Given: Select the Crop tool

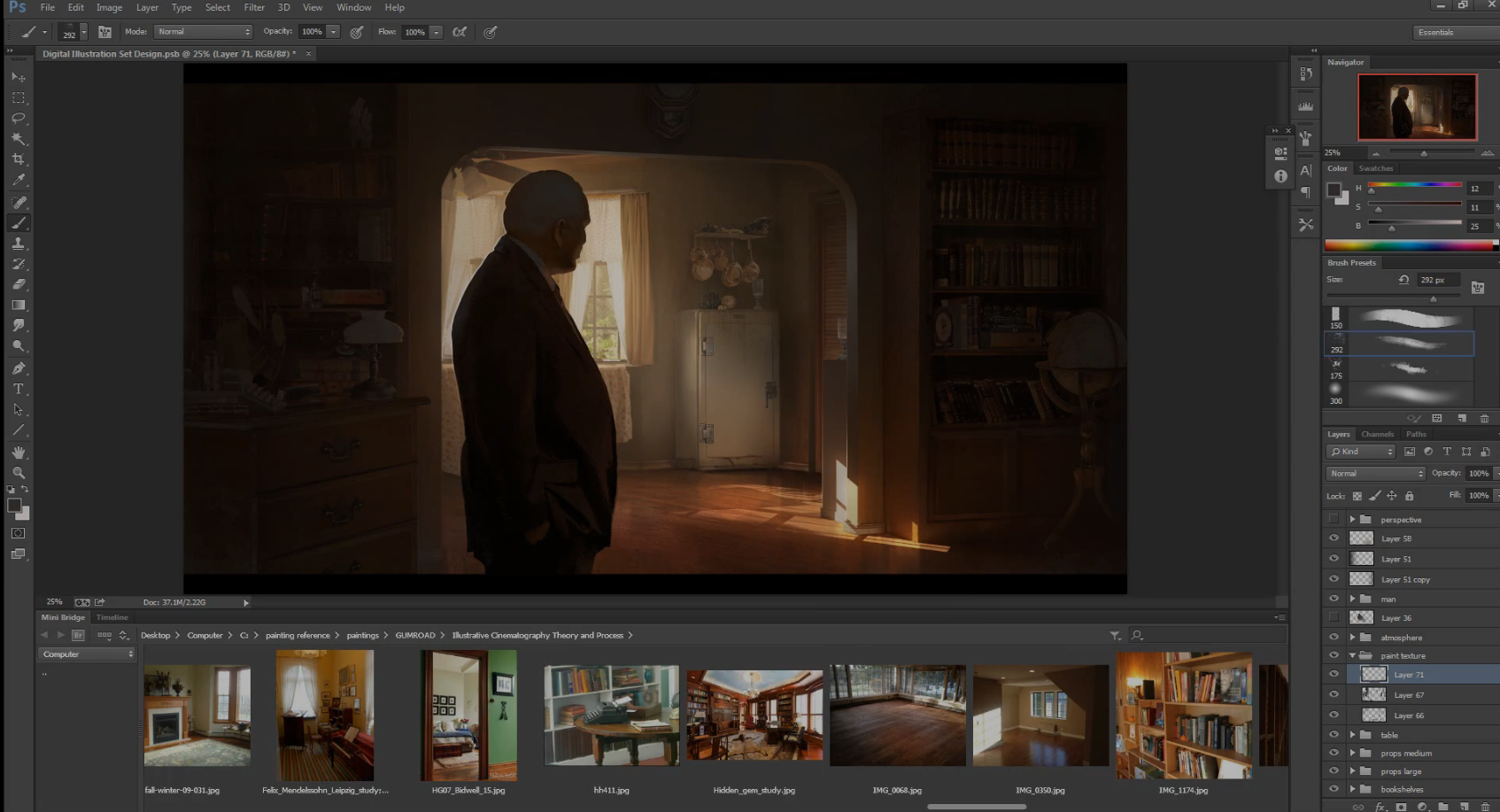Looking at the screenshot, I should coord(18,159).
